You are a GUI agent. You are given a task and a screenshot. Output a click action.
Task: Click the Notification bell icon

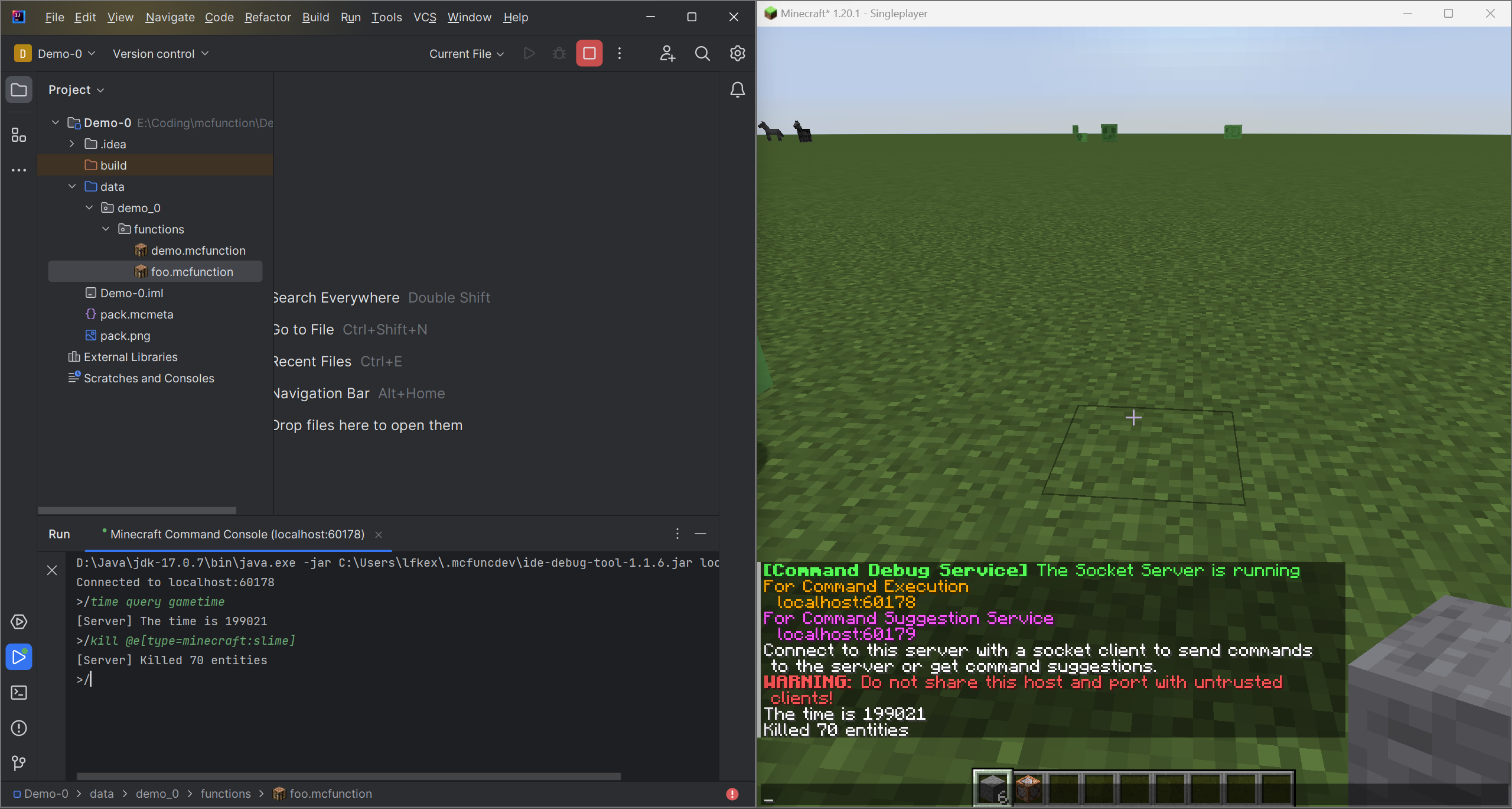[738, 89]
